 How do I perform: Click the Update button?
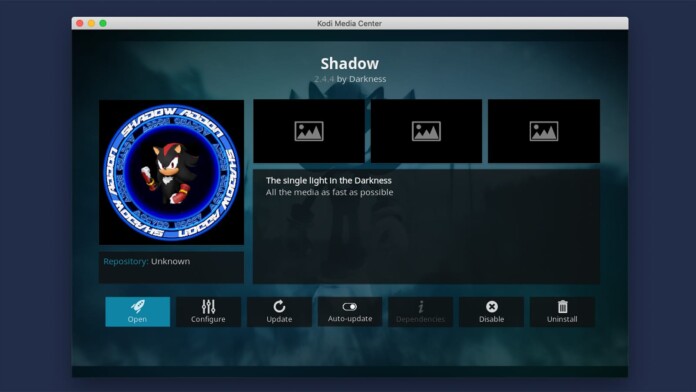click(279, 312)
